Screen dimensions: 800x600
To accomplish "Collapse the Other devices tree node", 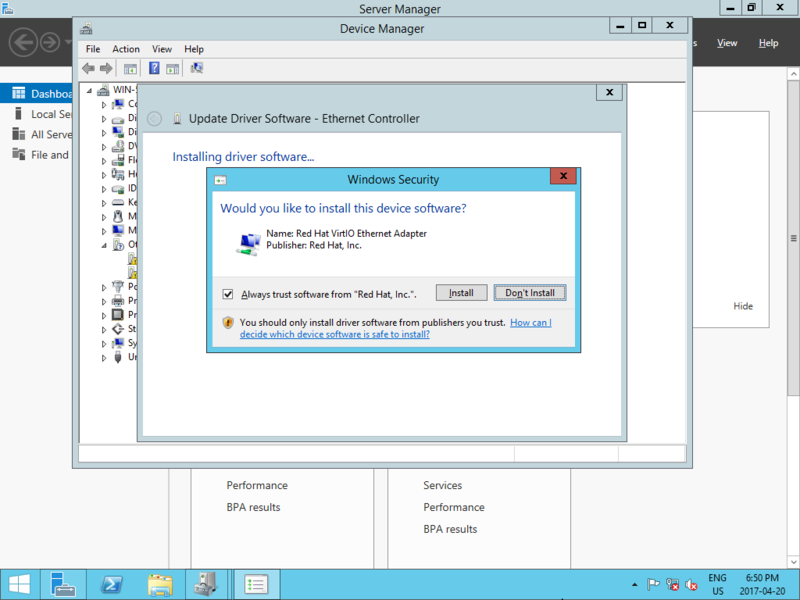I will tap(104, 244).
